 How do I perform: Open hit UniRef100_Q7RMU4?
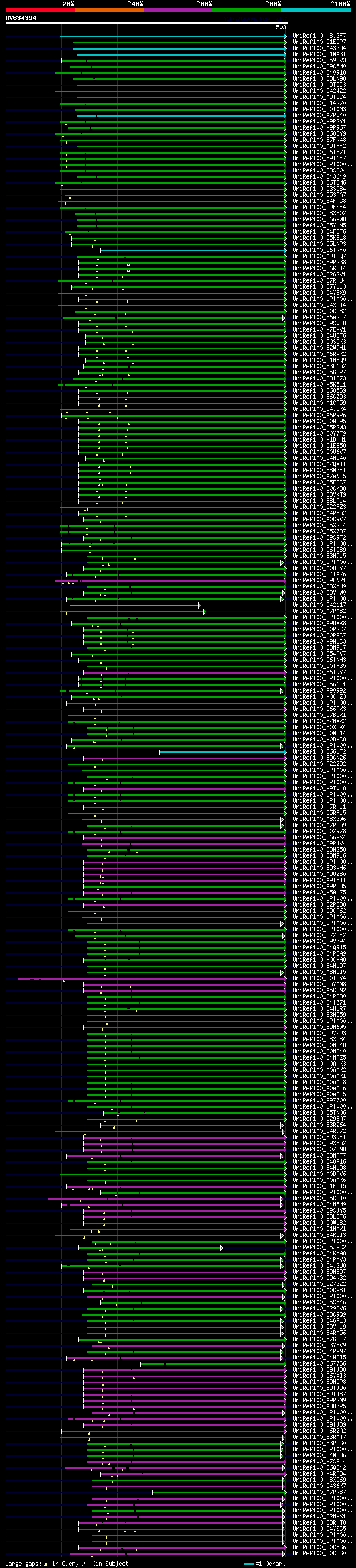319,280
